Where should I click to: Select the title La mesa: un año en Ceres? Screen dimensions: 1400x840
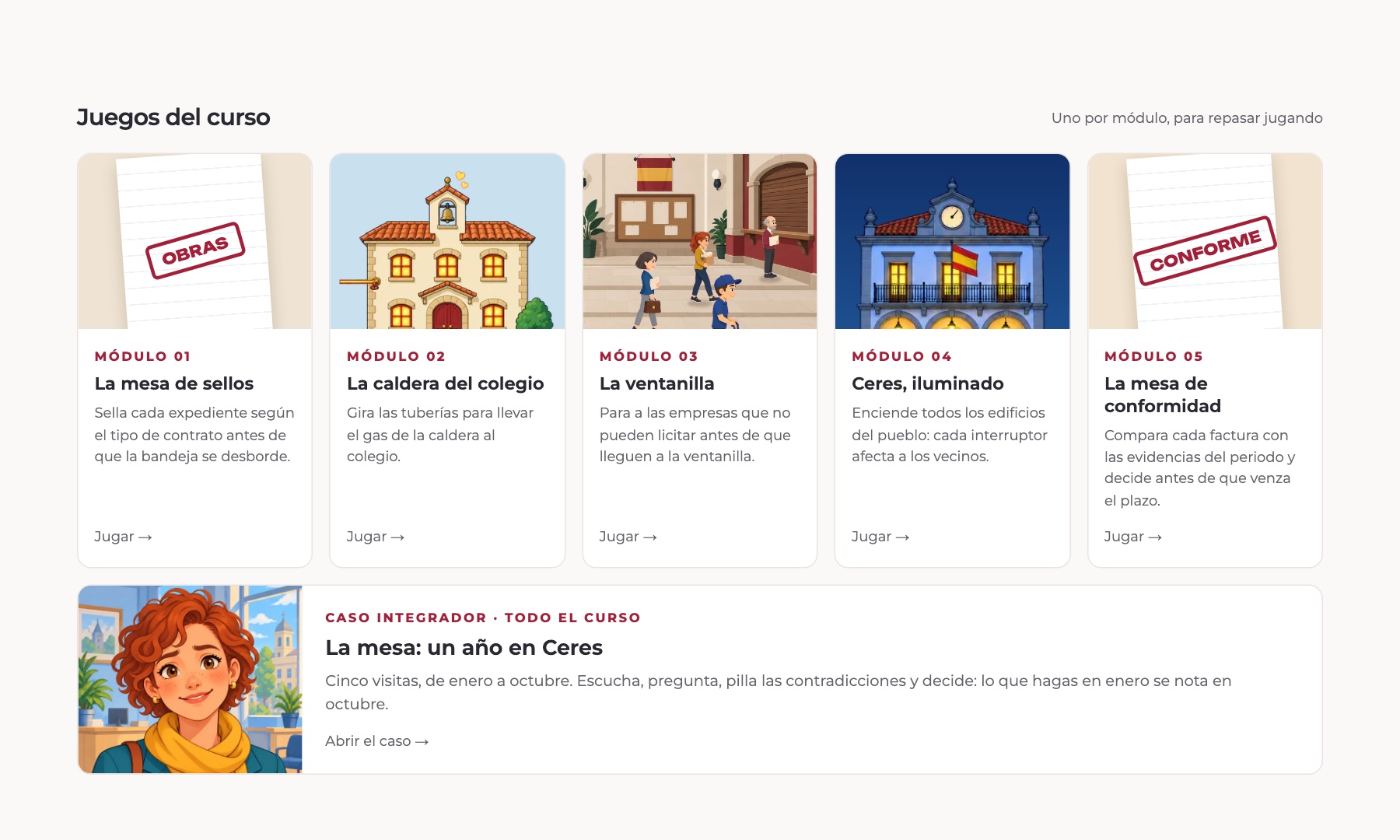(x=464, y=647)
